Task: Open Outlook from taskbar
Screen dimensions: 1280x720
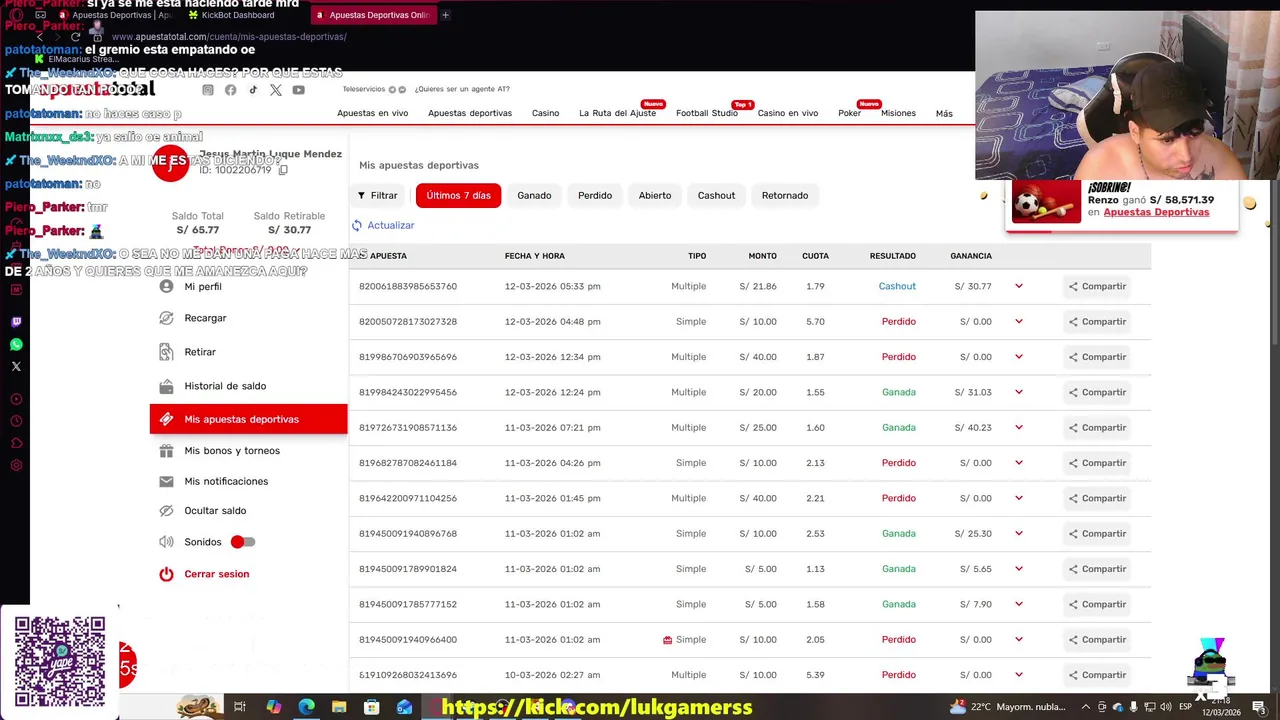Action: pos(404,707)
